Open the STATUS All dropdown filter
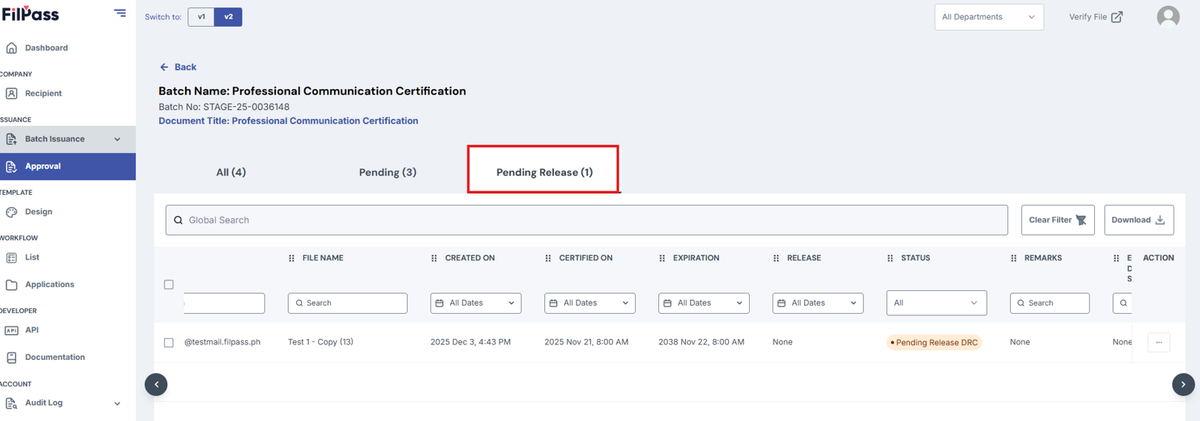 pyautogui.click(x=937, y=302)
